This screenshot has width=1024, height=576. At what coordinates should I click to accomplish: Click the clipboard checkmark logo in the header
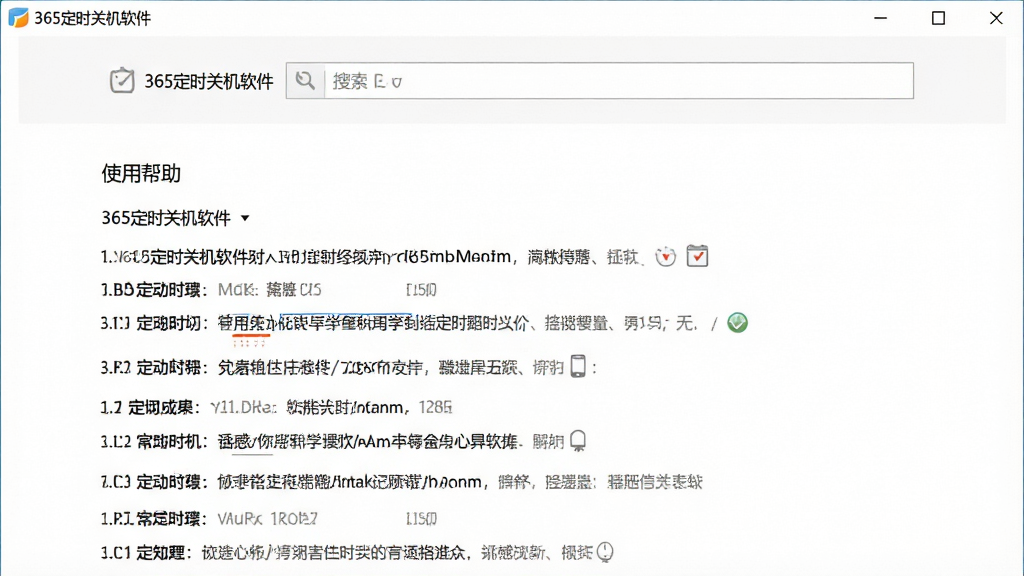(122, 81)
